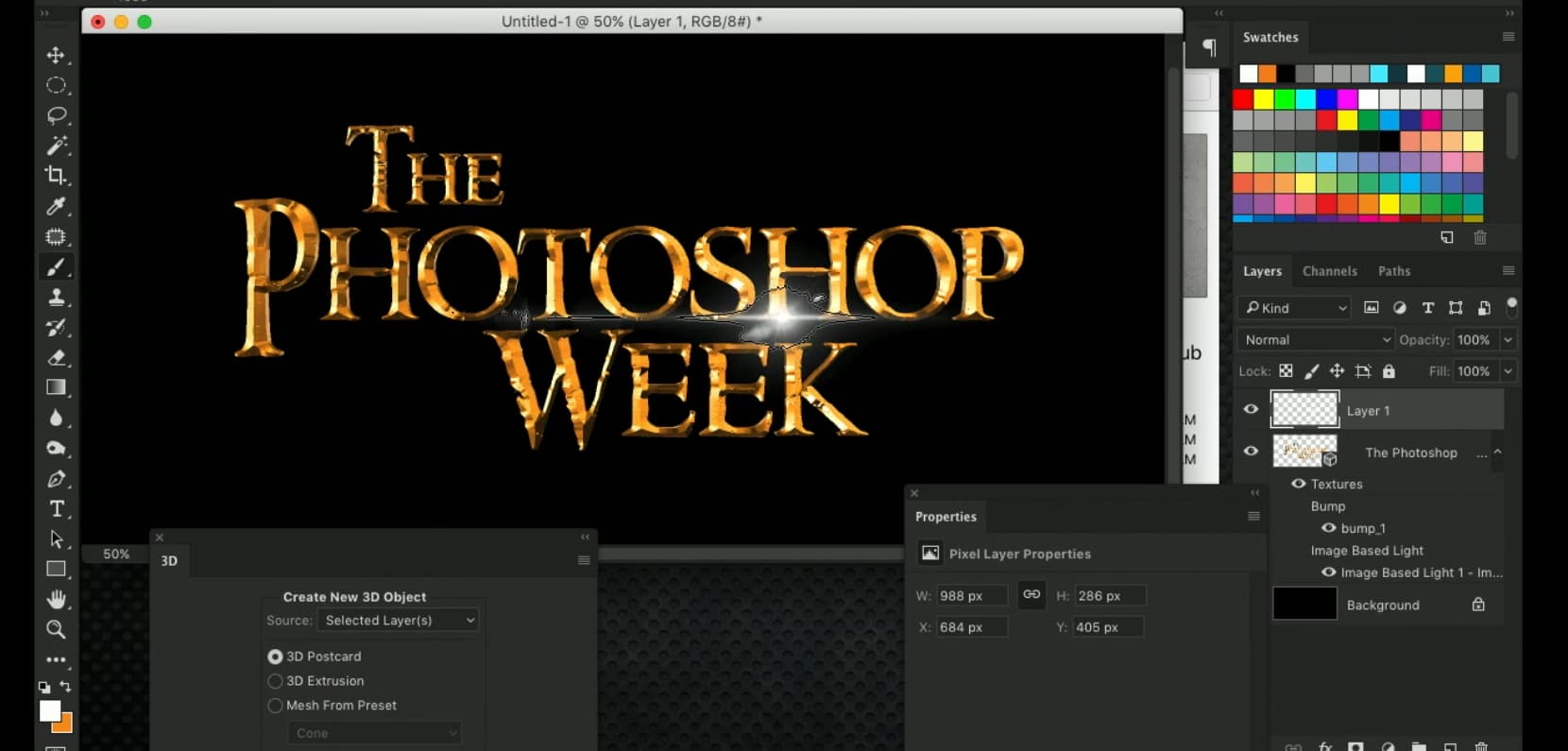Open the Fill dropdown arrow
This screenshot has width=1568, height=751.
coord(1508,371)
